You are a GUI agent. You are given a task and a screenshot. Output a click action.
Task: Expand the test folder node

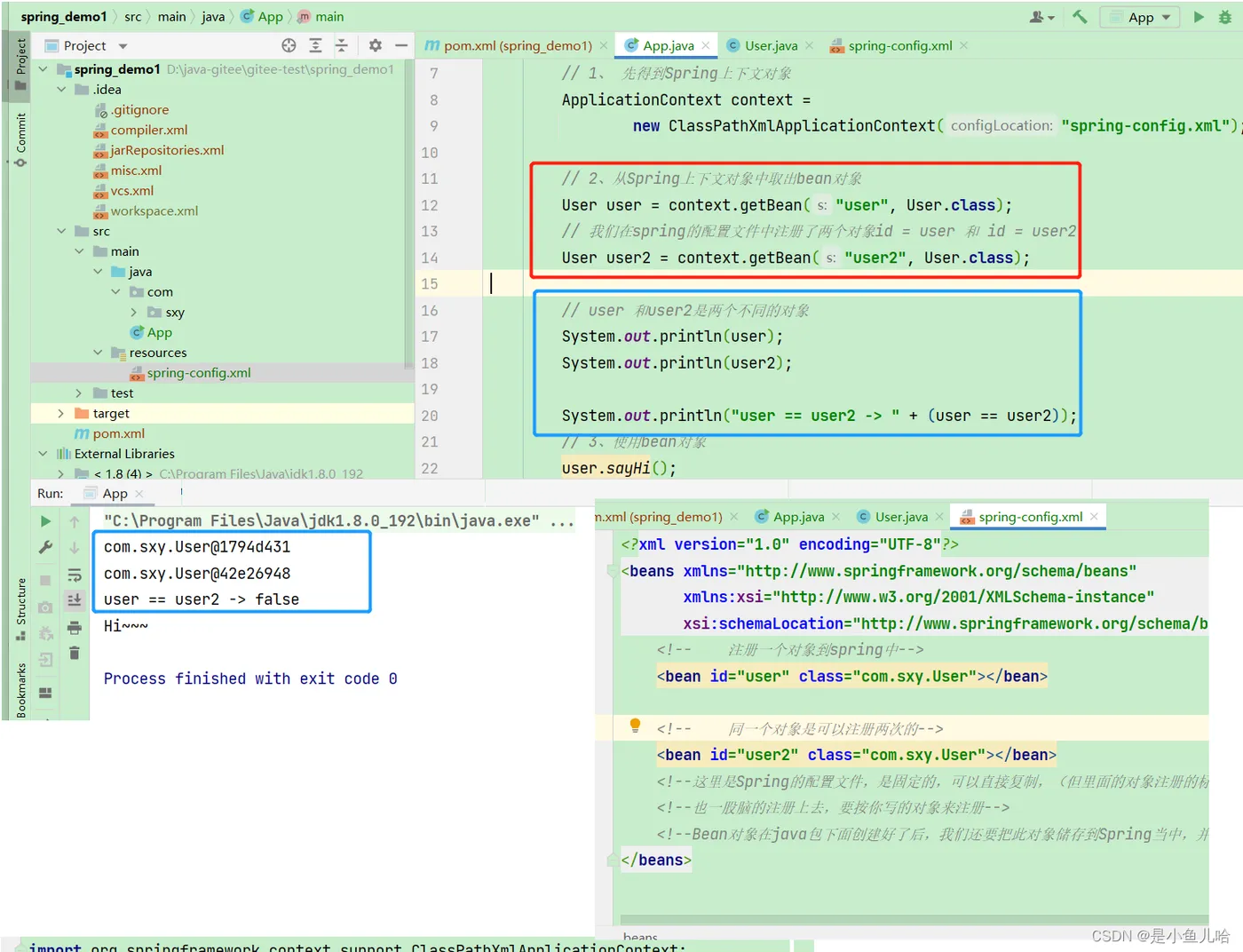coord(79,393)
